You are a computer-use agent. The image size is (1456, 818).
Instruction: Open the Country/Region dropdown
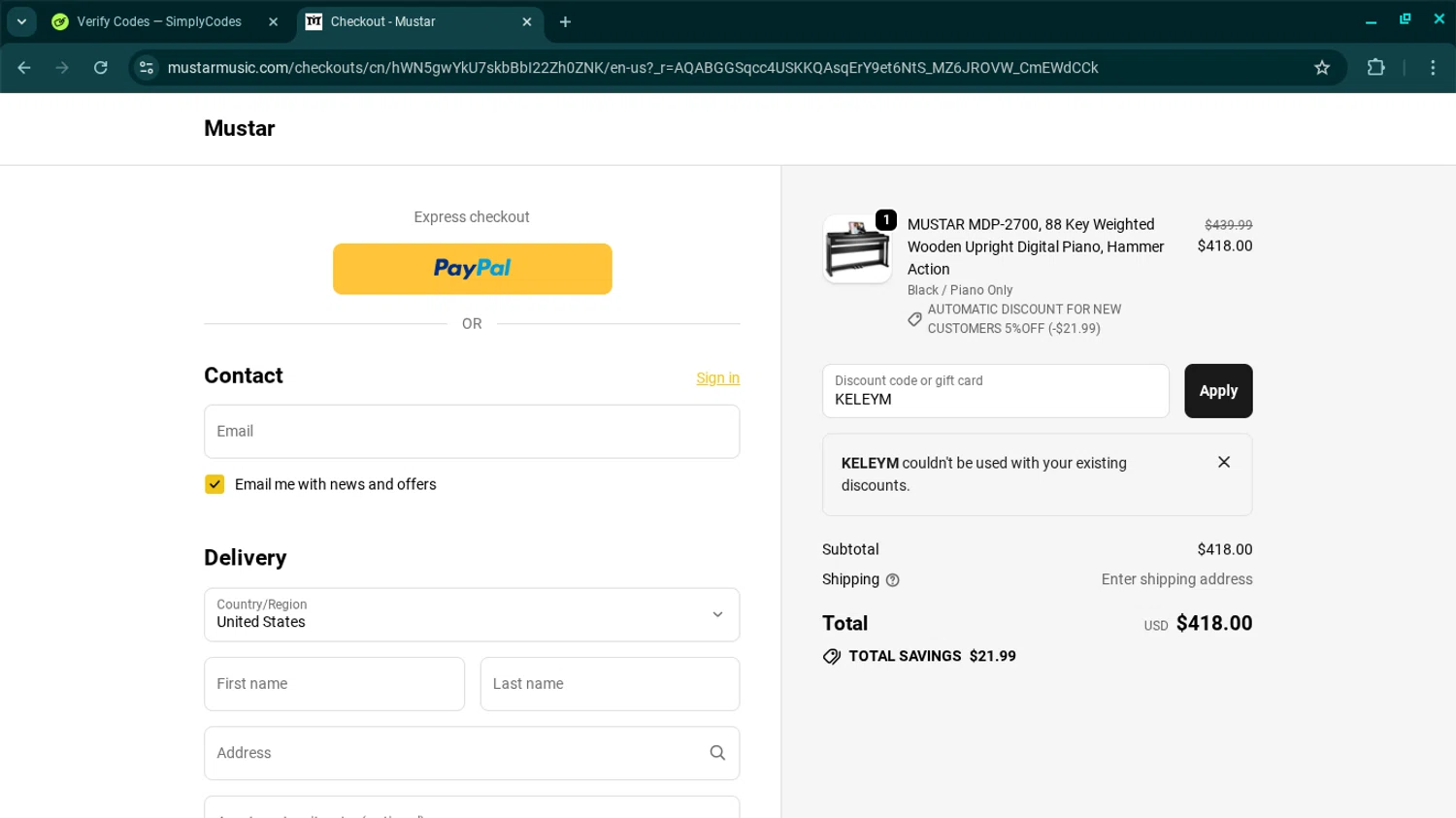472,615
